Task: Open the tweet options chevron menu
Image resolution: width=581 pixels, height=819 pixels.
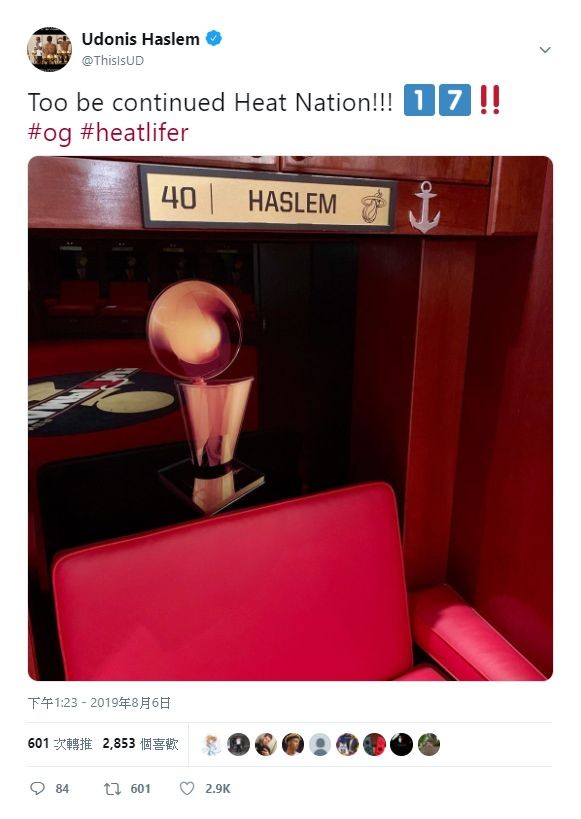Action: click(545, 50)
